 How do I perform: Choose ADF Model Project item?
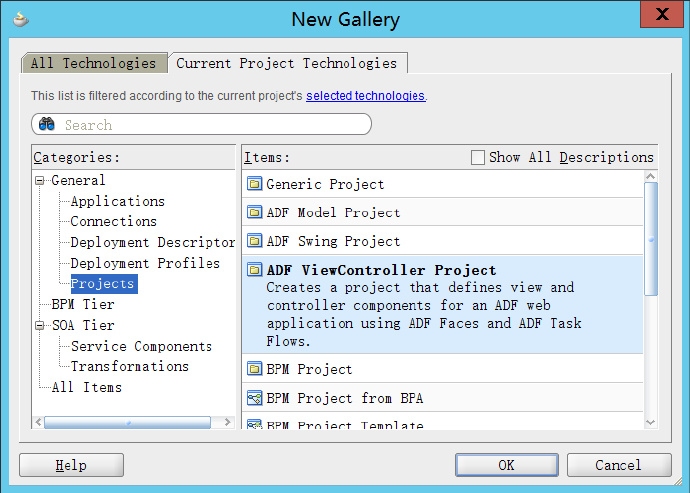442,212
